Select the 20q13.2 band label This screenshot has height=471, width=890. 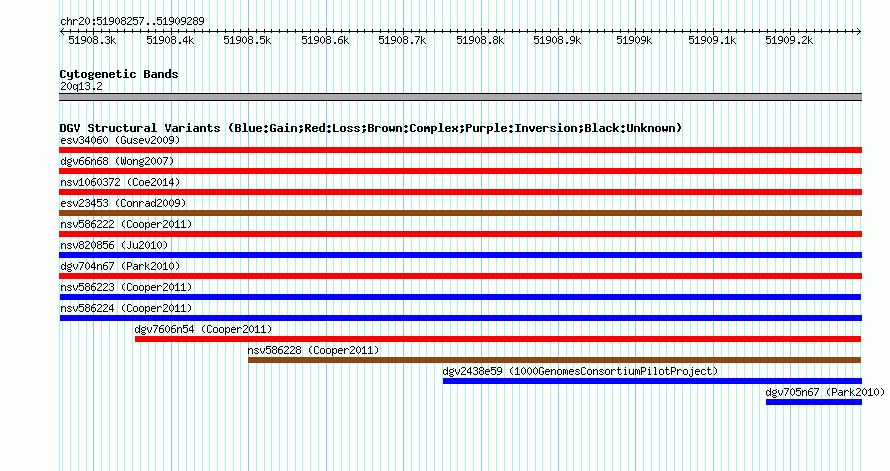point(81,86)
